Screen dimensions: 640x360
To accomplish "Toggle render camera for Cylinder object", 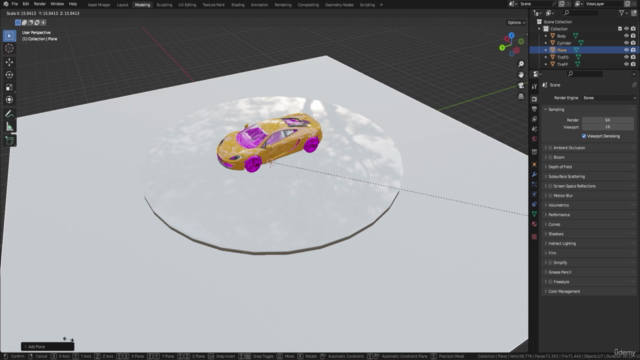I will click(633, 43).
